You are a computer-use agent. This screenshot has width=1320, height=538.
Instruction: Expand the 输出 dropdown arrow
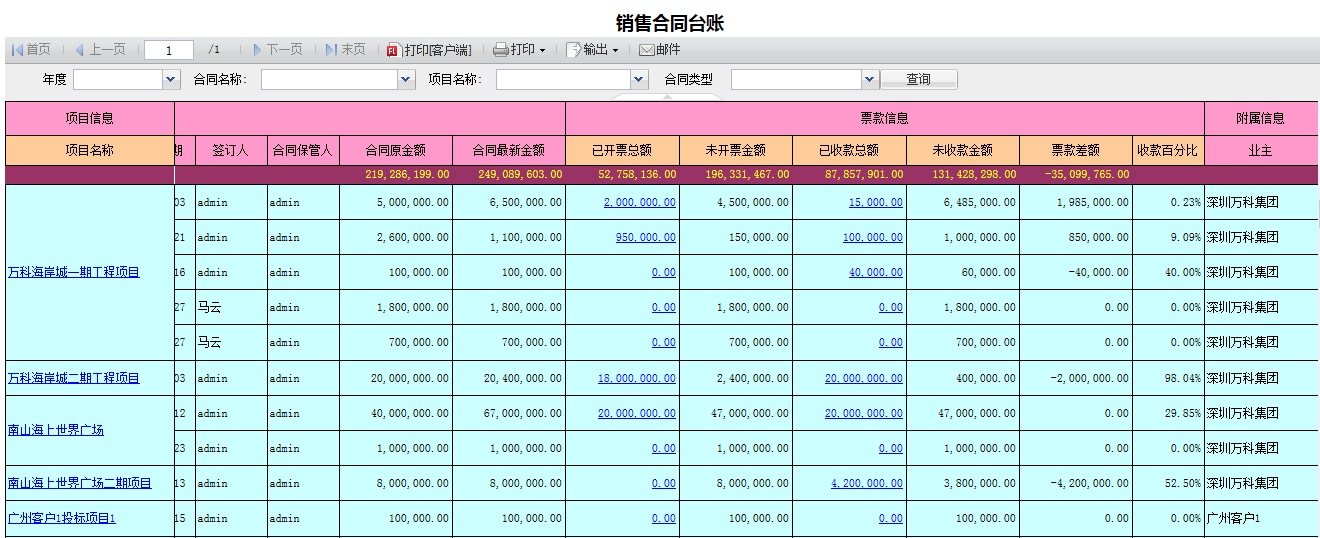615,50
